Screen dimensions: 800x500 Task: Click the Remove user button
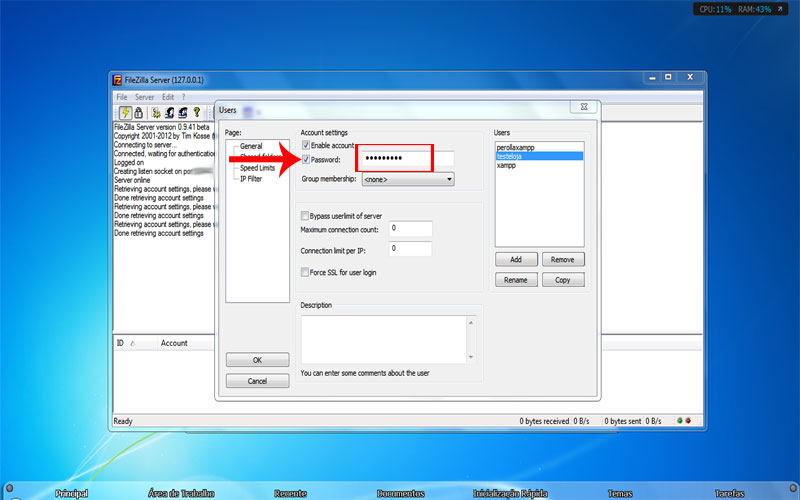pyautogui.click(x=563, y=260)
